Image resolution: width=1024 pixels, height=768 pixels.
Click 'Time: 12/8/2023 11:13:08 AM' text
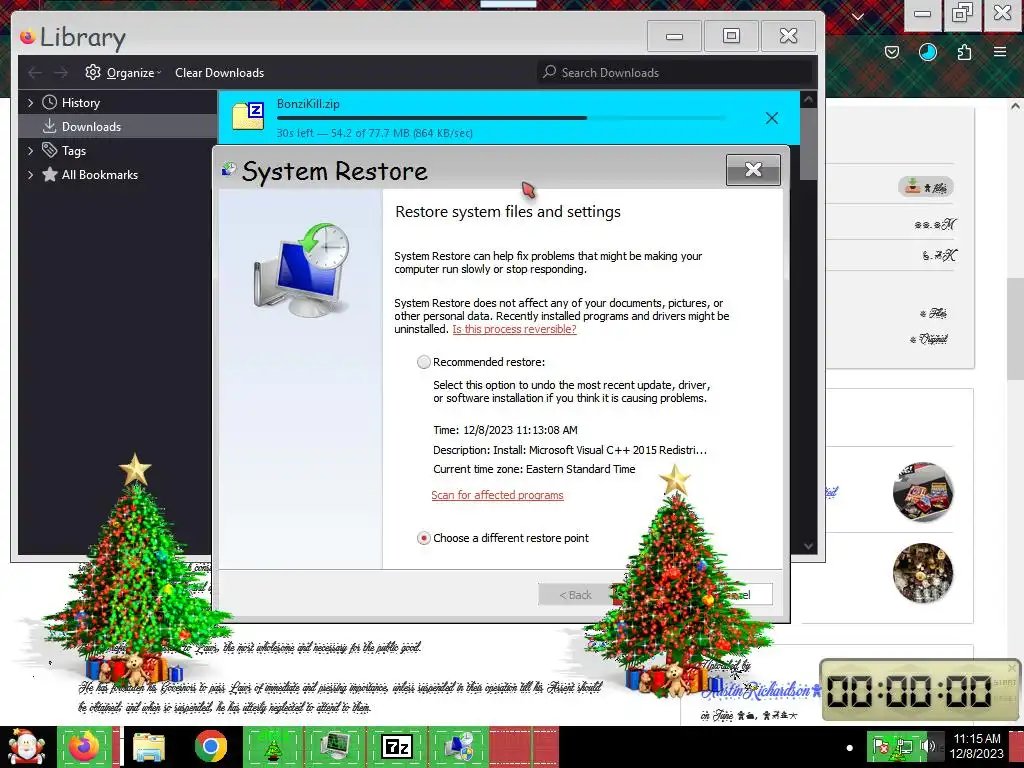pos(505,430)
